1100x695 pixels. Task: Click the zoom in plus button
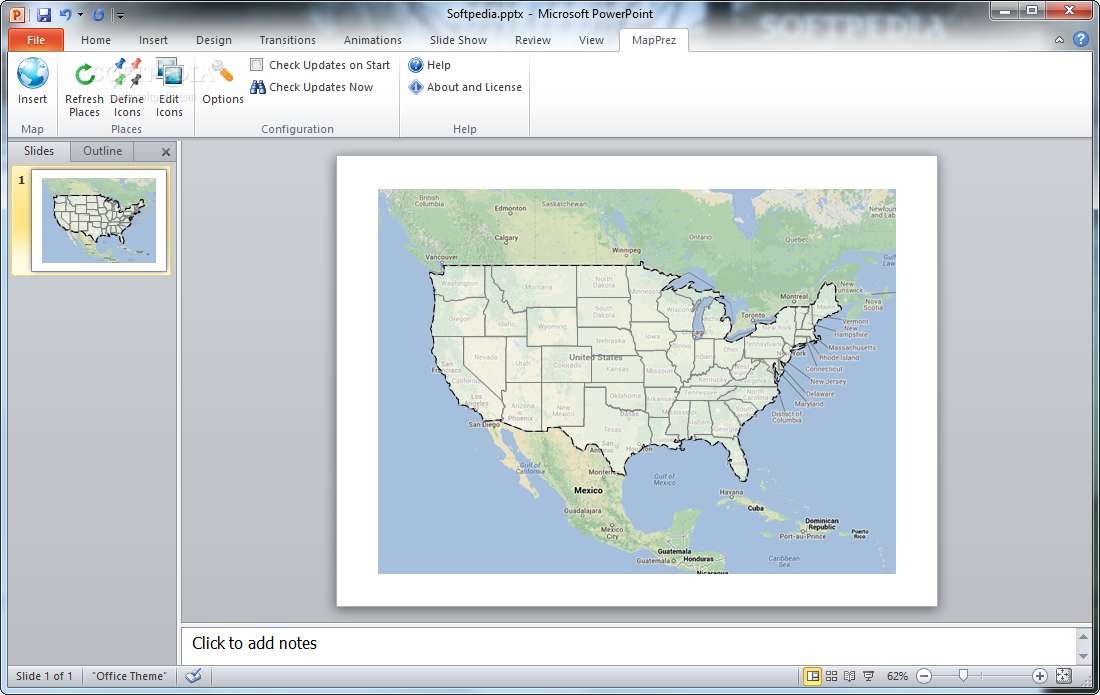(x=1040, y=676)
